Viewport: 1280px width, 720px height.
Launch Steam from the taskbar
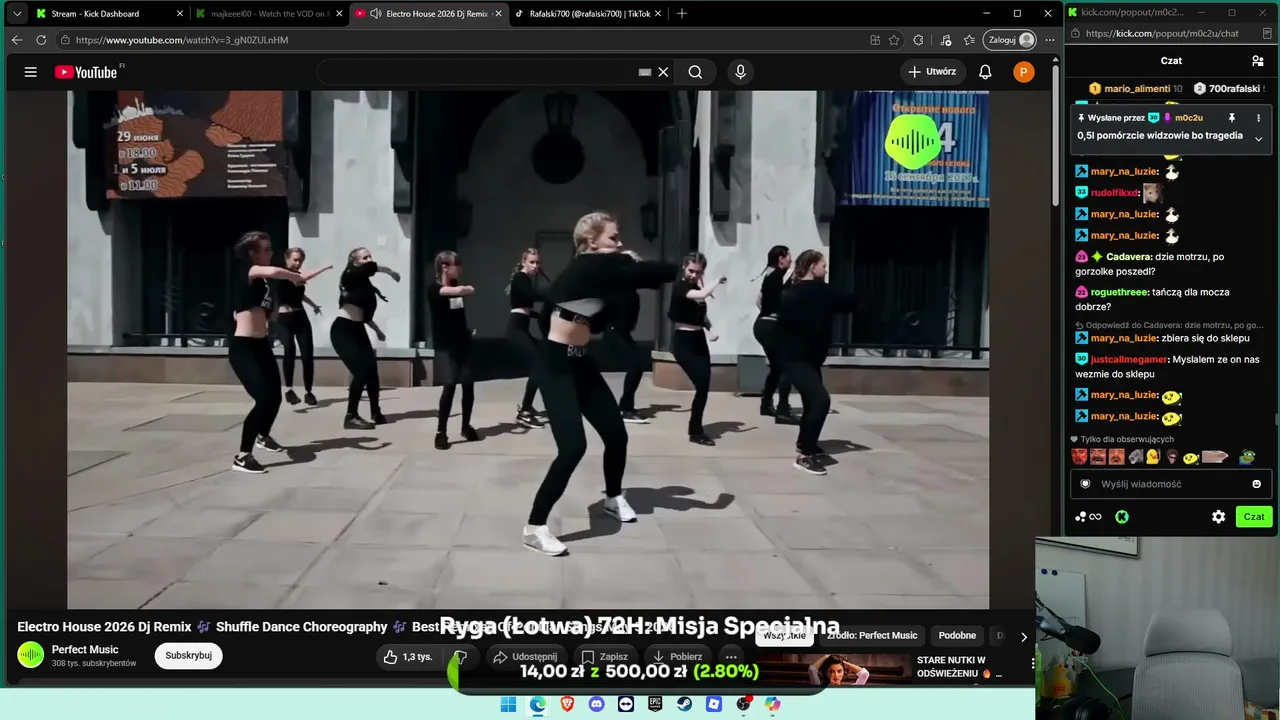tap(685, 705)
